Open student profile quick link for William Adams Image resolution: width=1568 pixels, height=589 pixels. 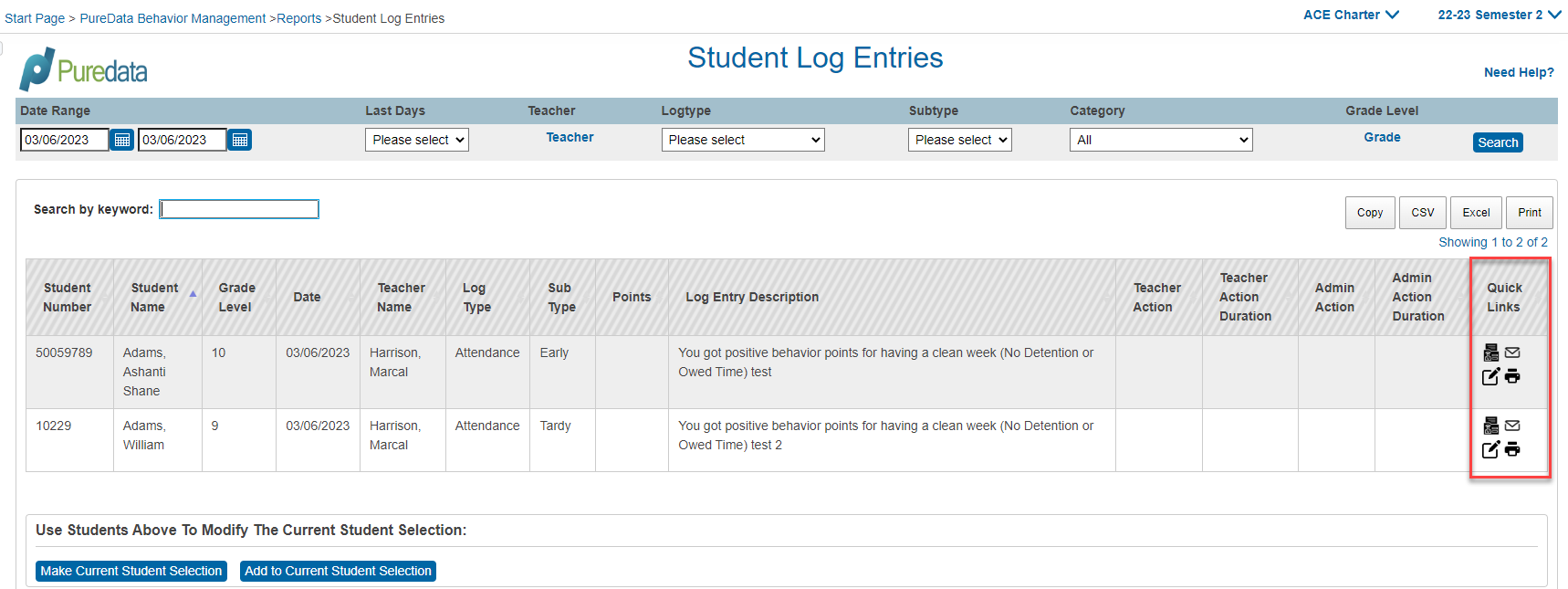[x=1490, y=426]
